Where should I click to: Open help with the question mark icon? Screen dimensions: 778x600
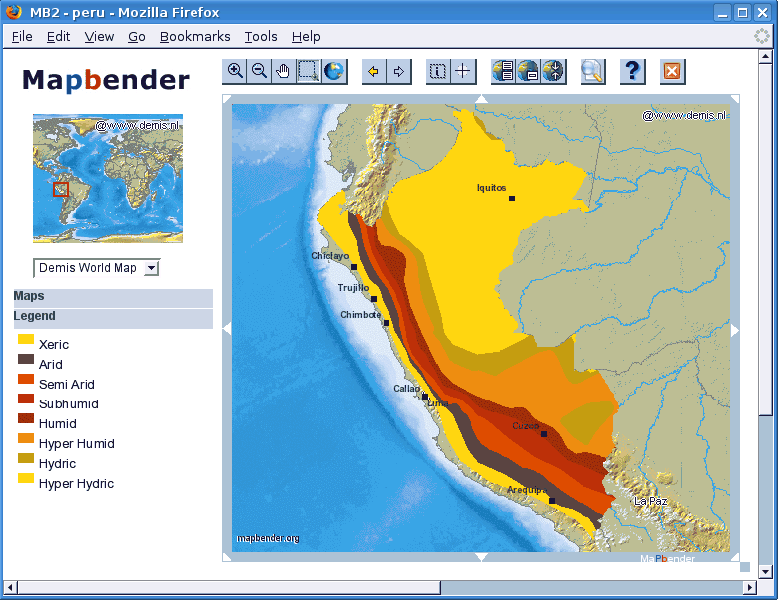[x=632, y=71]
